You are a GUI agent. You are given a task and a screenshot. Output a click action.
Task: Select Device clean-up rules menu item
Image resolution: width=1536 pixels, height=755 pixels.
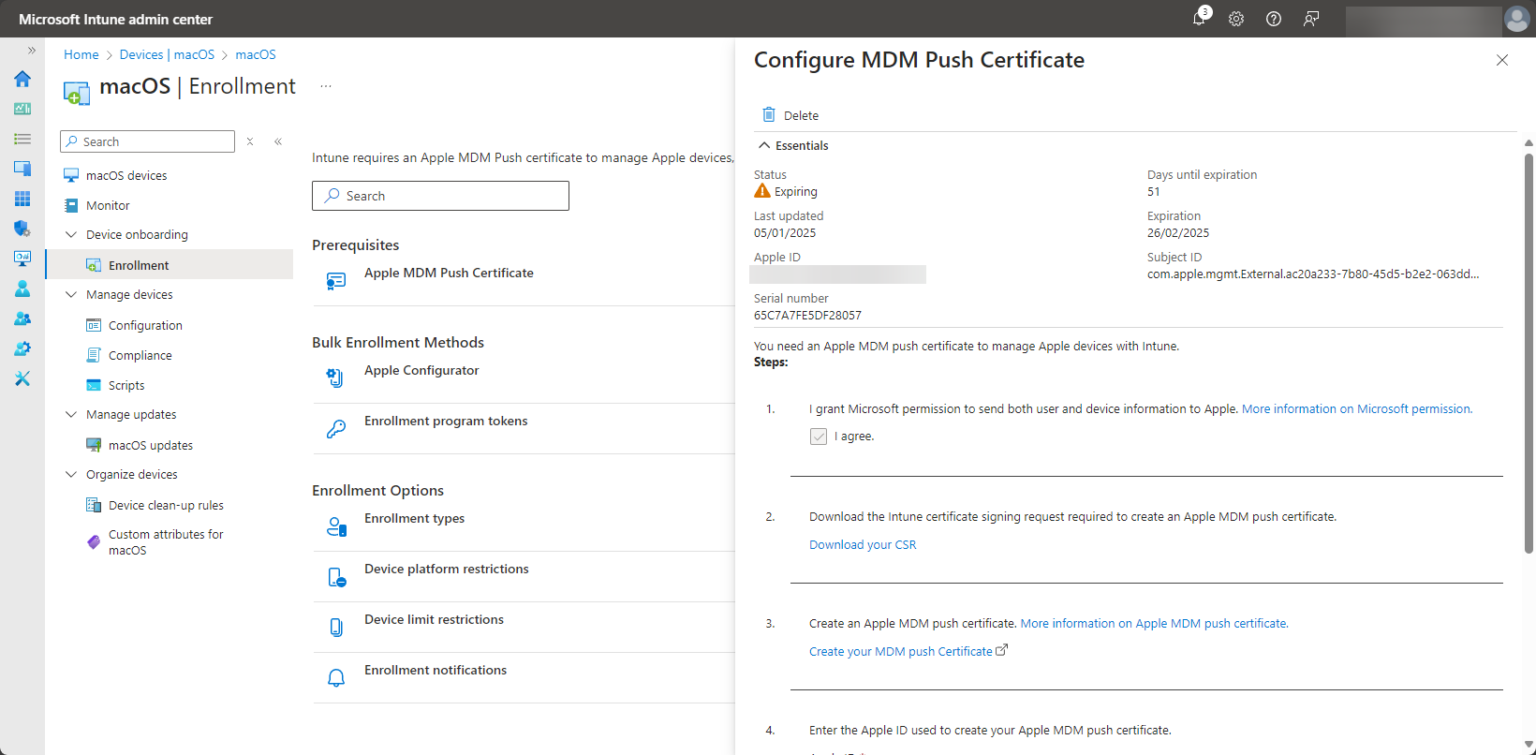(169, 505)
